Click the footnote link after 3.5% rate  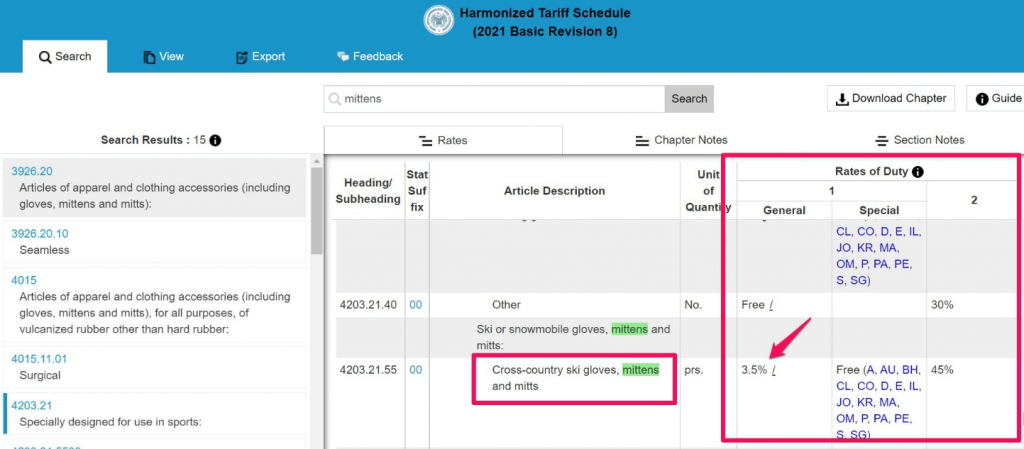(771, 370)
